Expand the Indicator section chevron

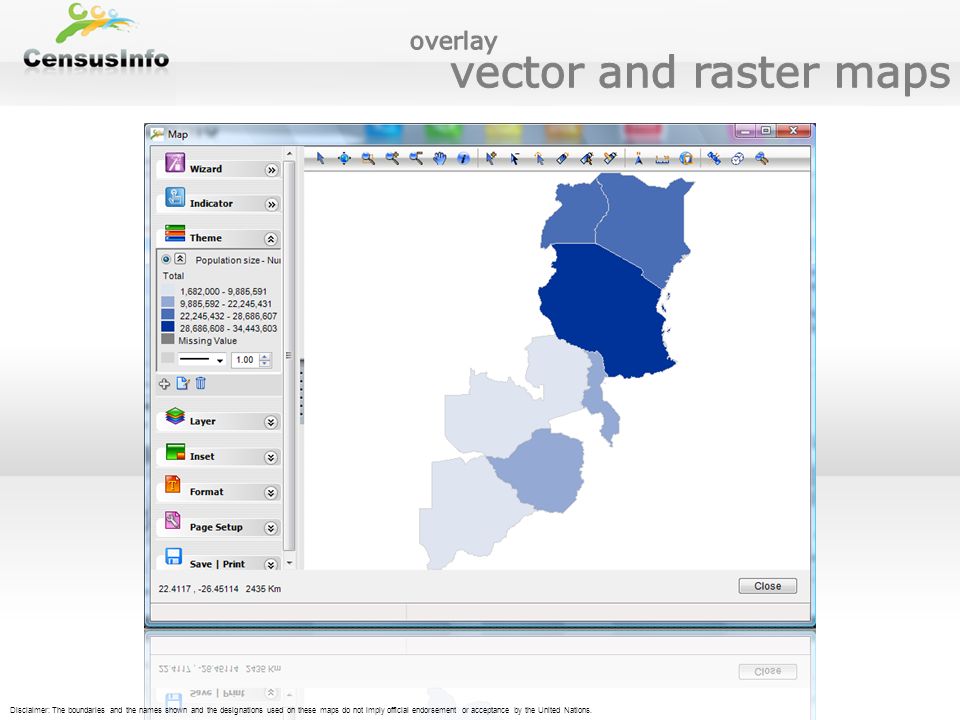tap(272, 204)
